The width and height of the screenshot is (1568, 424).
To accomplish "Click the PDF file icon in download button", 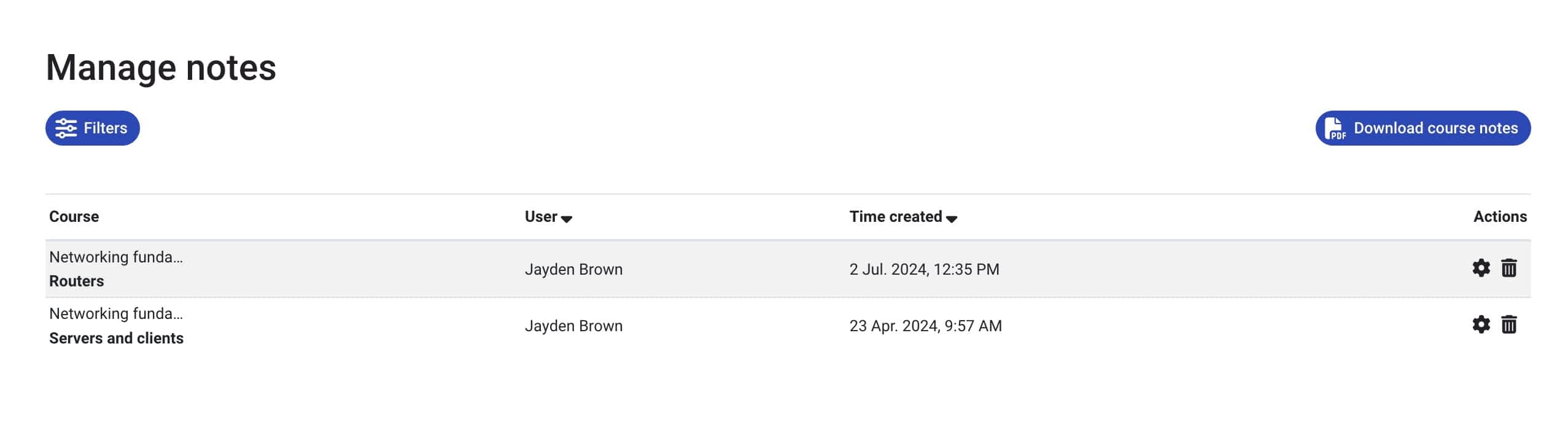I will (x=1335, y=128).
